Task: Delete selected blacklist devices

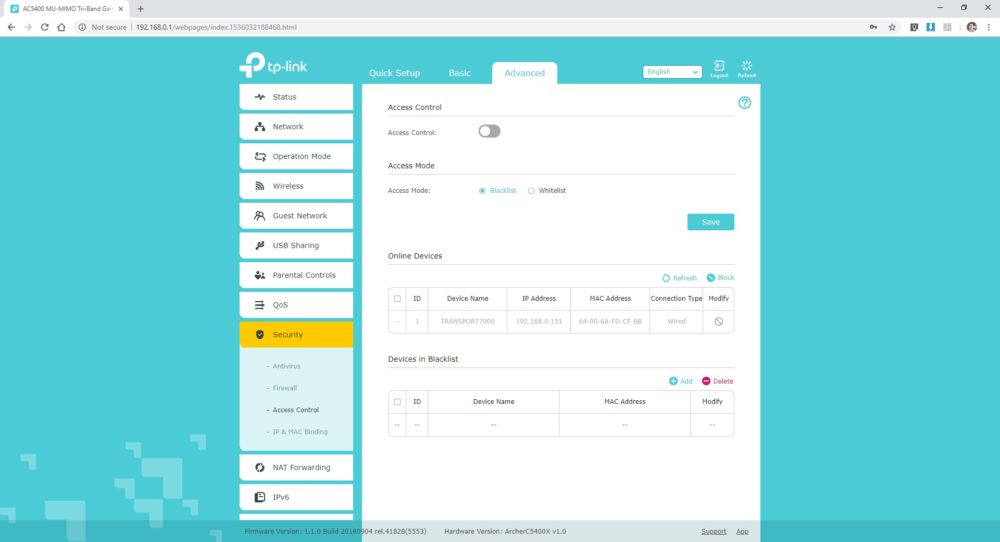Action: point(717,381)
